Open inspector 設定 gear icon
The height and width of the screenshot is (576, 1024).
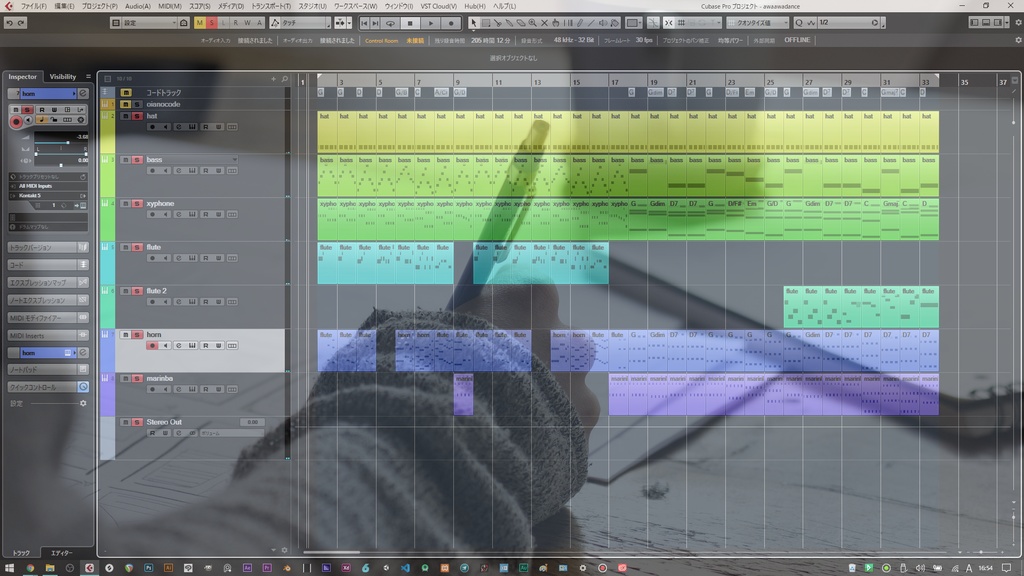(83, 404)
